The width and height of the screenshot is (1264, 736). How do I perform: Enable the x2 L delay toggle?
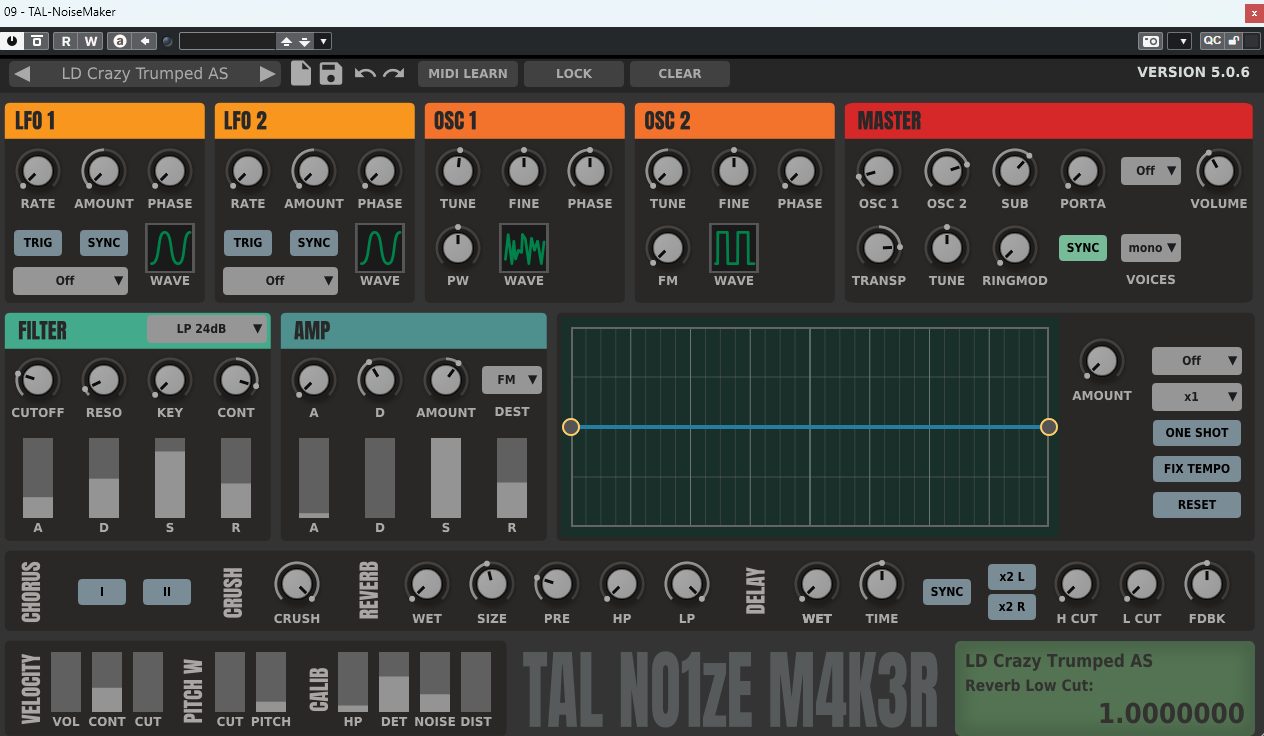[x=1011, y=576]
